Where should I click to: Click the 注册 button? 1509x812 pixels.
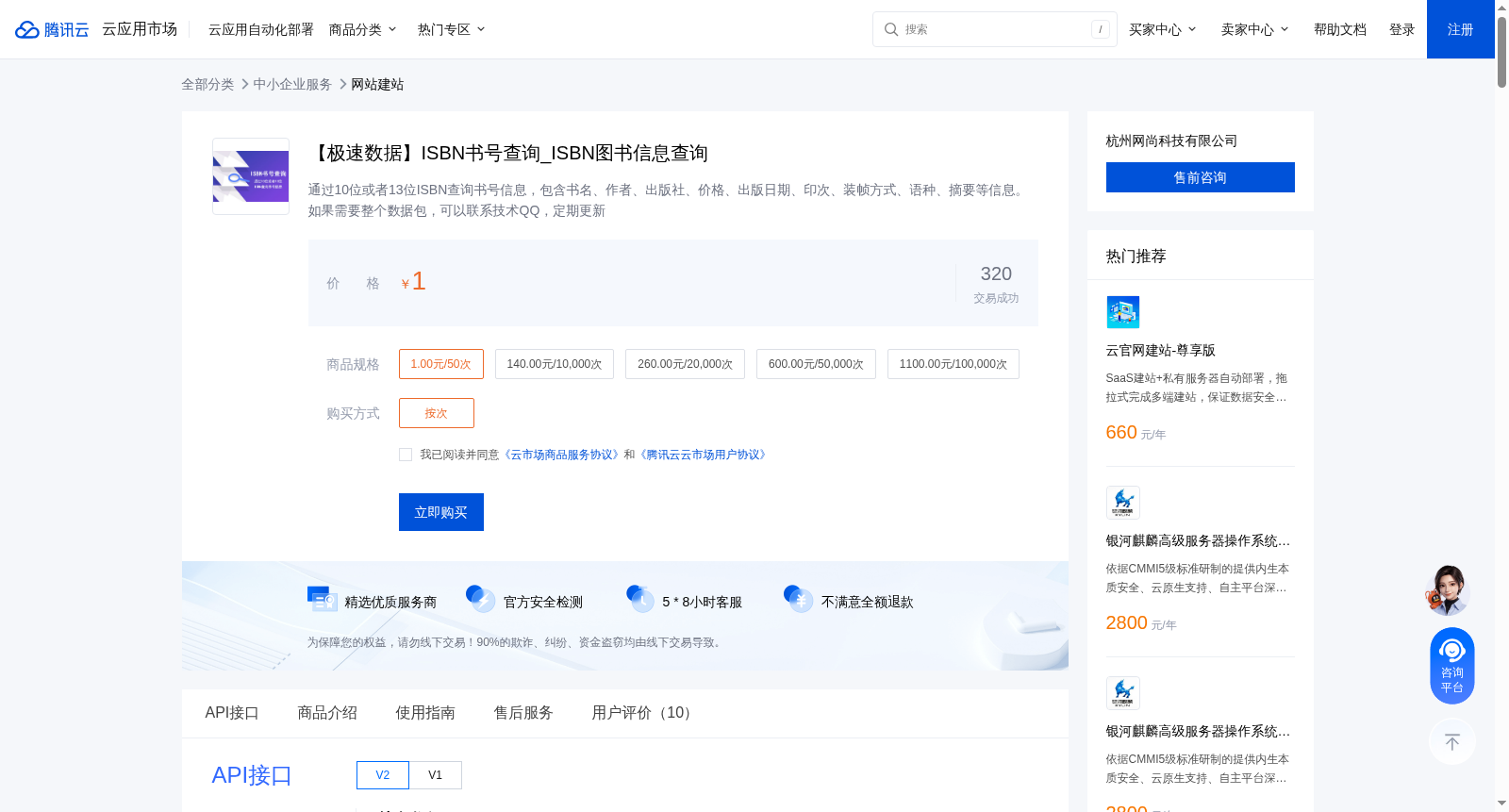(1461, 29)
